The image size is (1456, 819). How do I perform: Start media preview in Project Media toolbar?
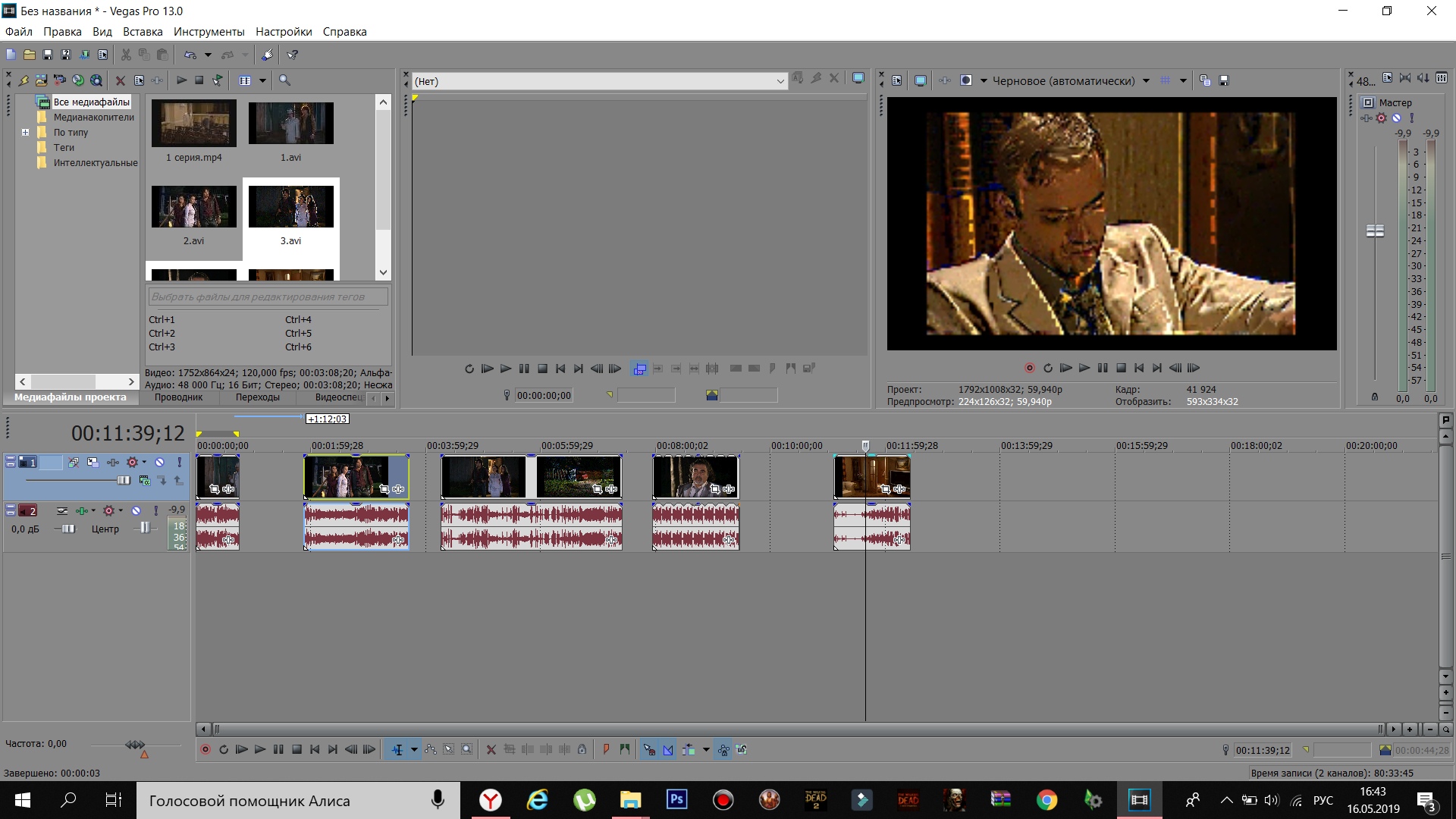[181, 80]
